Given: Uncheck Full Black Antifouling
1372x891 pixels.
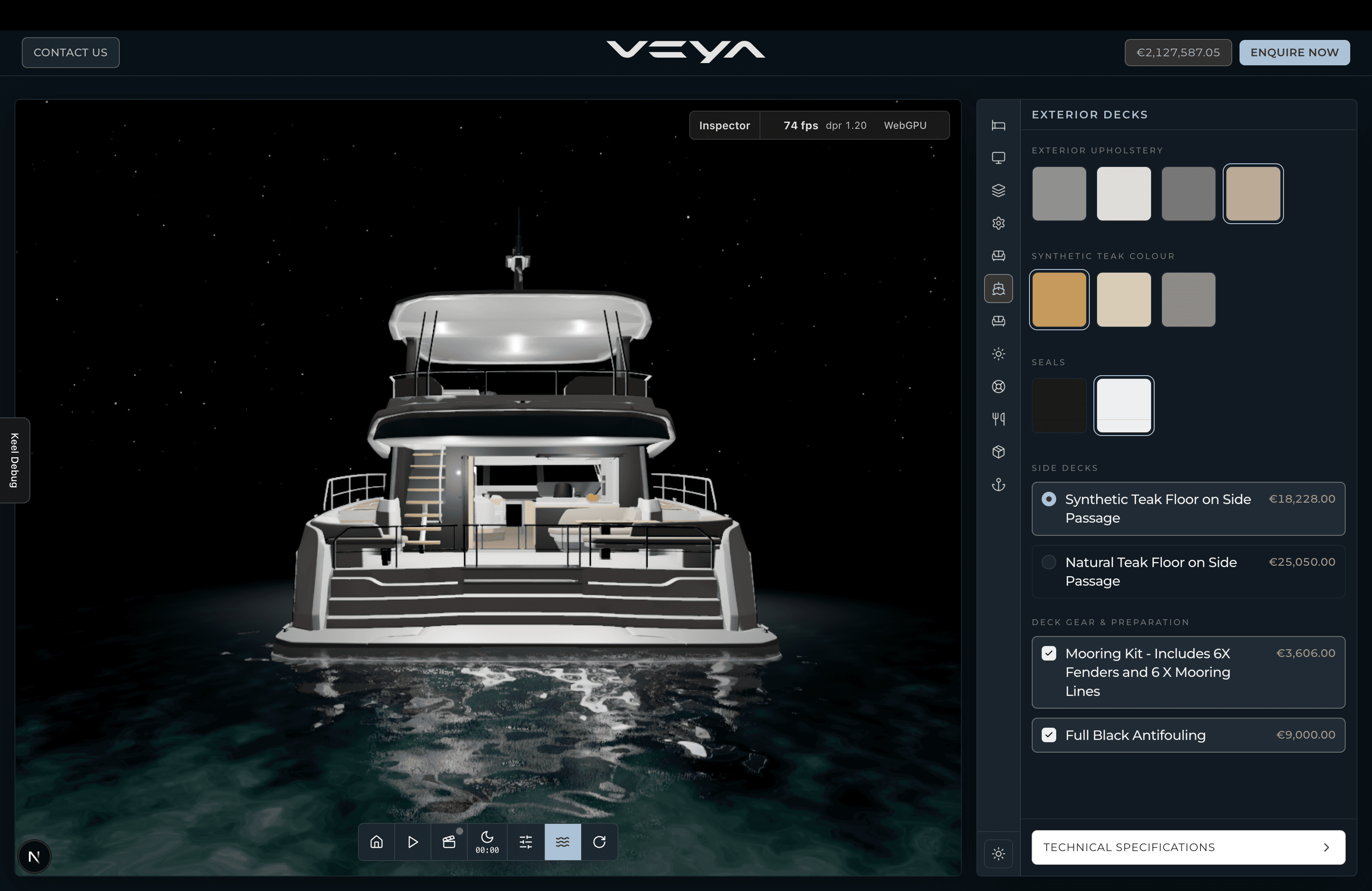Looking at the screenshot, I should point(1188,735).
